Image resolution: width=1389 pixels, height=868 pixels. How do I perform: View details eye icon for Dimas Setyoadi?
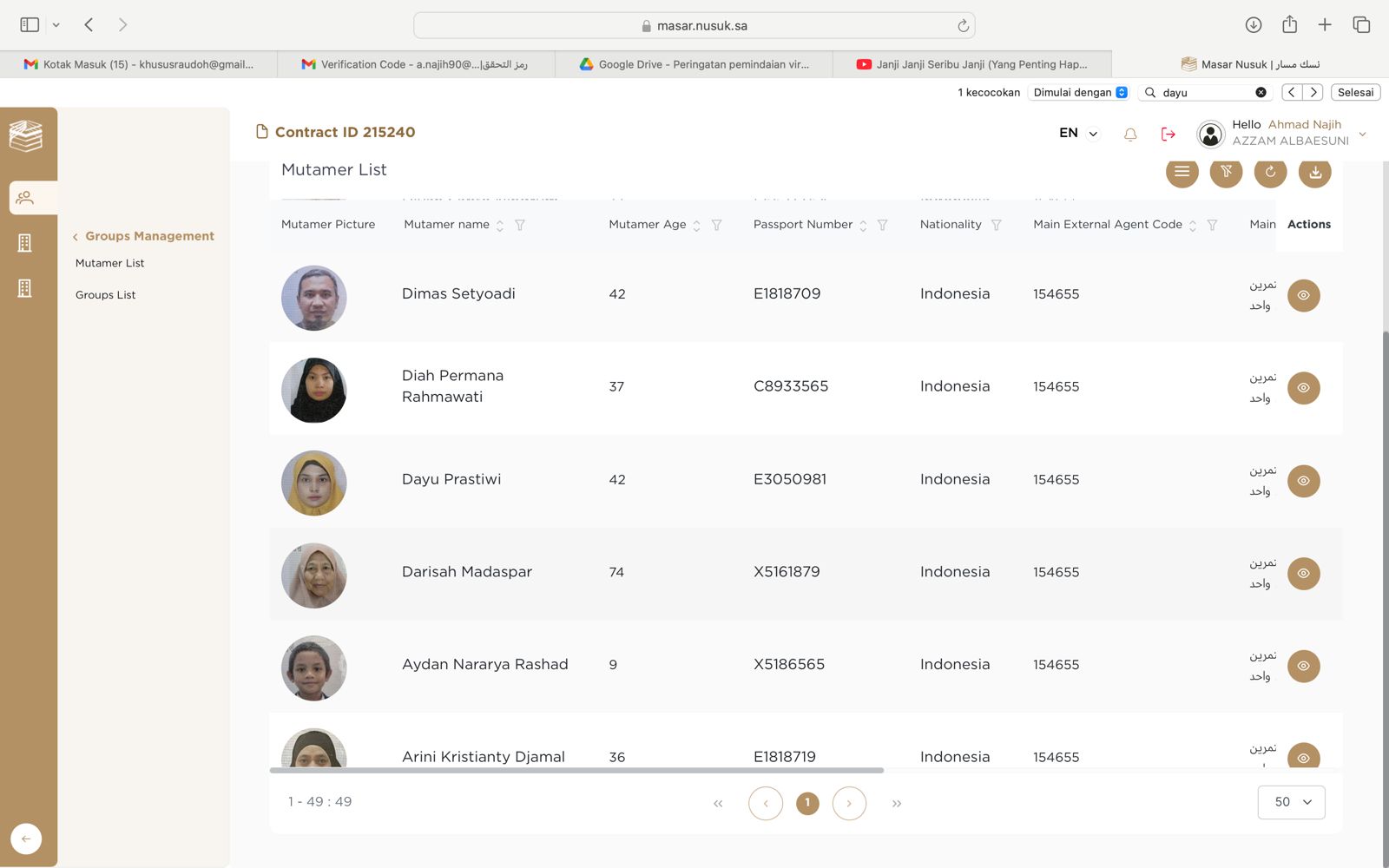(1303, 295)
